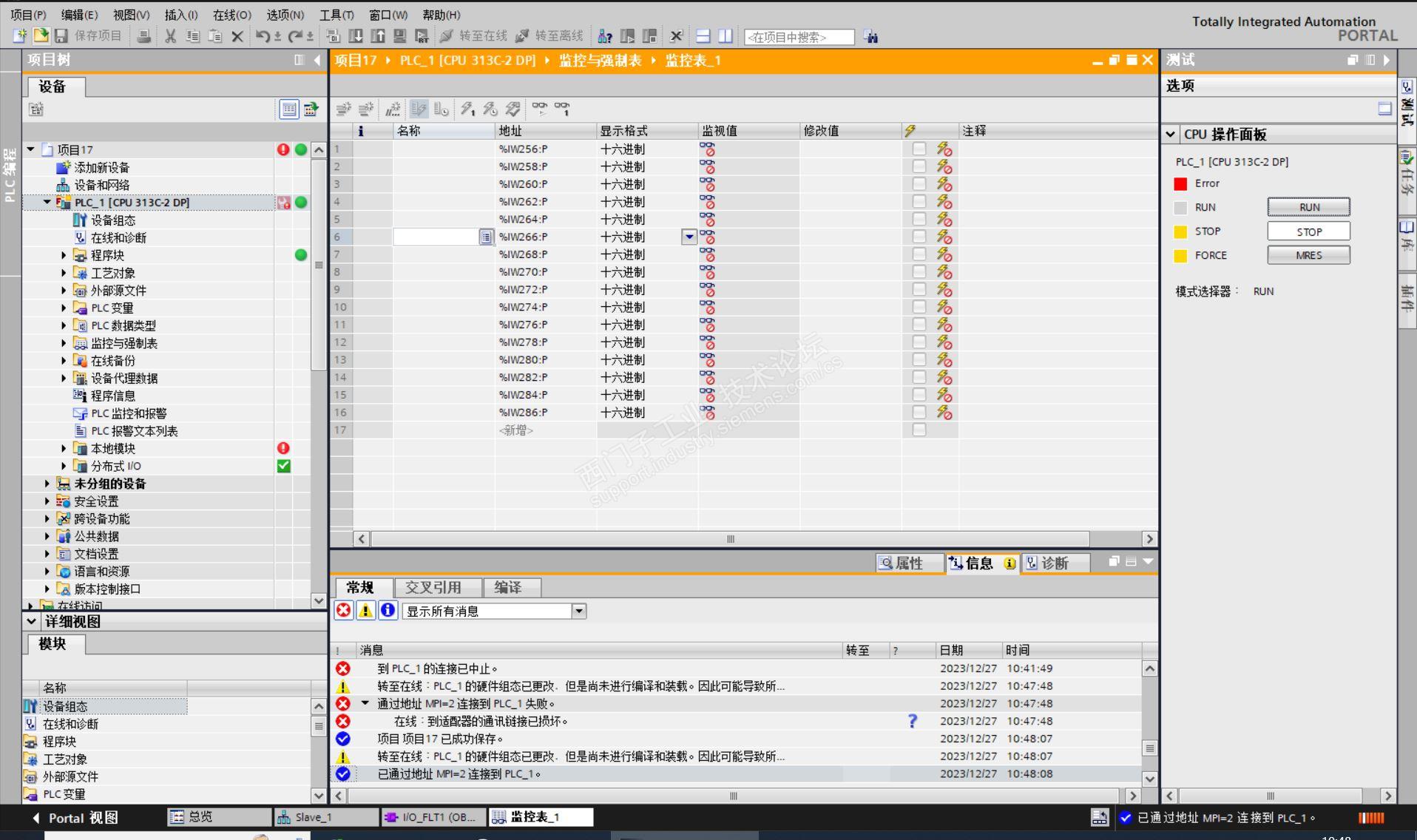This screenshot has width=1417, height=840.
Task: Expand the 未分组的设备 tree node
Action: click(x=47, y=484)
